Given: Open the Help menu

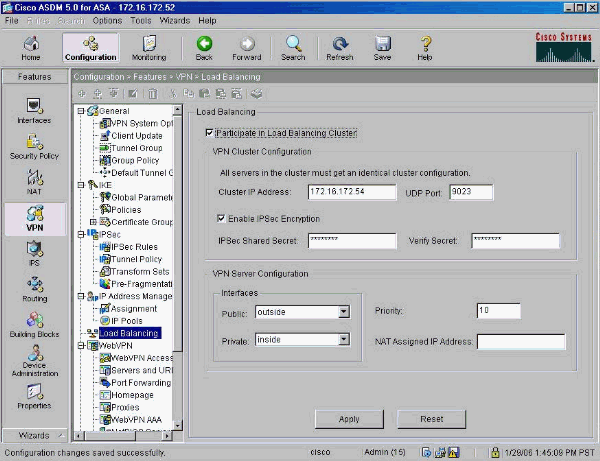Looking at the screenshot, I should tap(207, 21).
